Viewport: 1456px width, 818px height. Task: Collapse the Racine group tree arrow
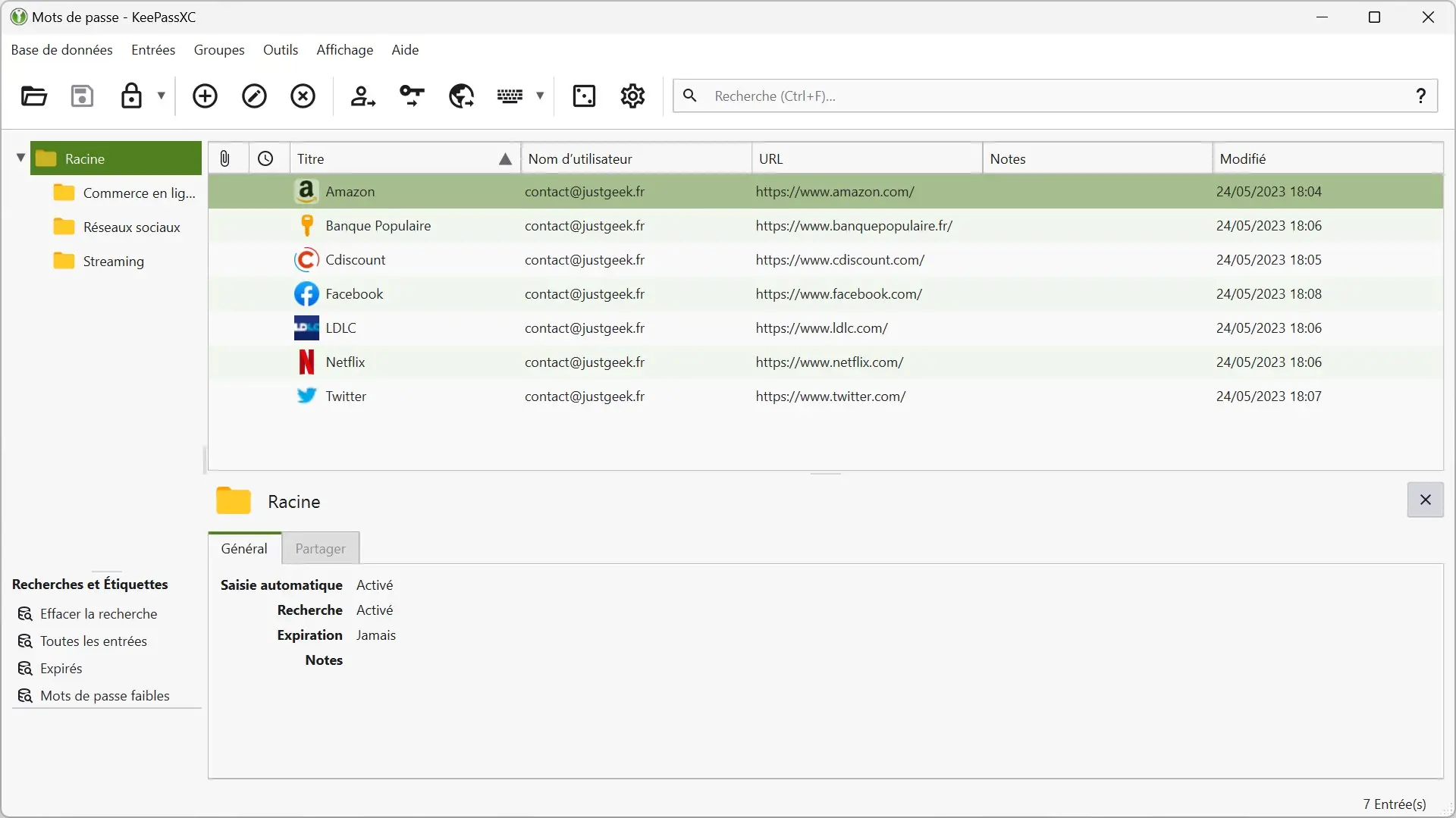[20, 158]
